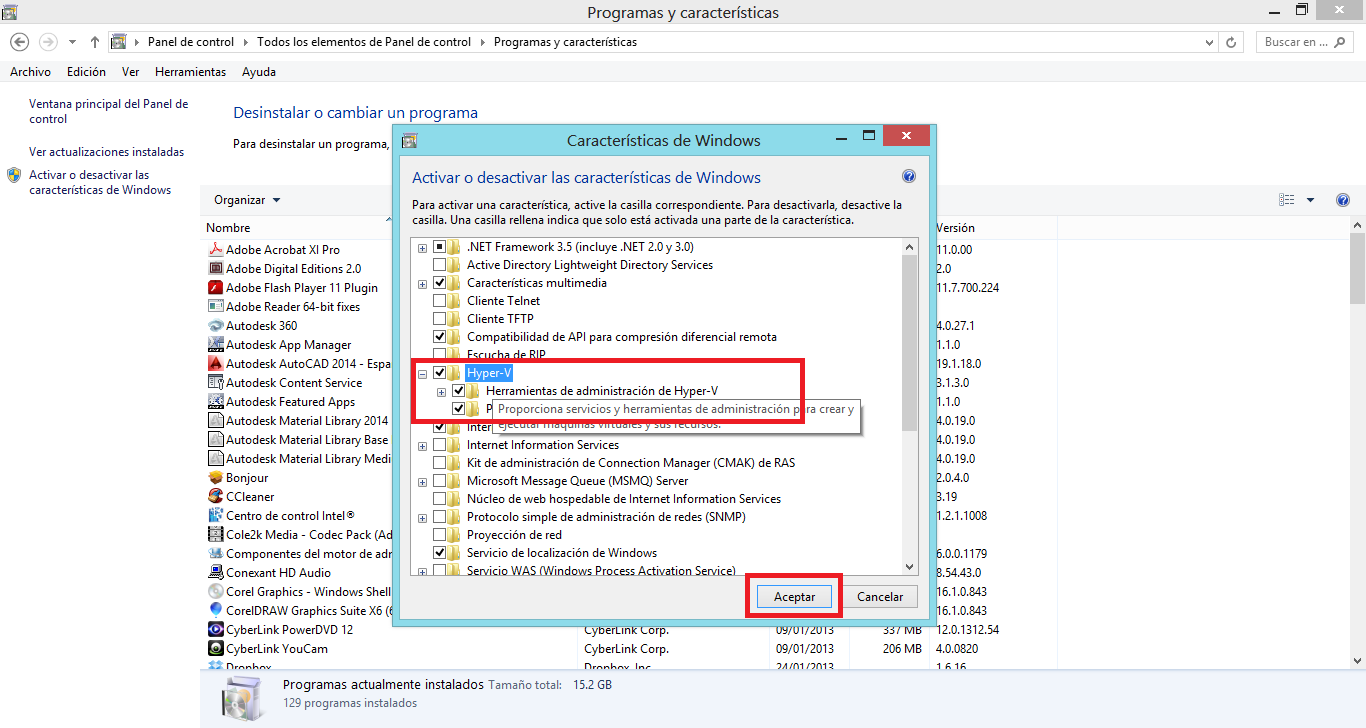Click the Cole2k Media Codec Pack icon
The image size is (1366, 728).
tap(215, 535)
